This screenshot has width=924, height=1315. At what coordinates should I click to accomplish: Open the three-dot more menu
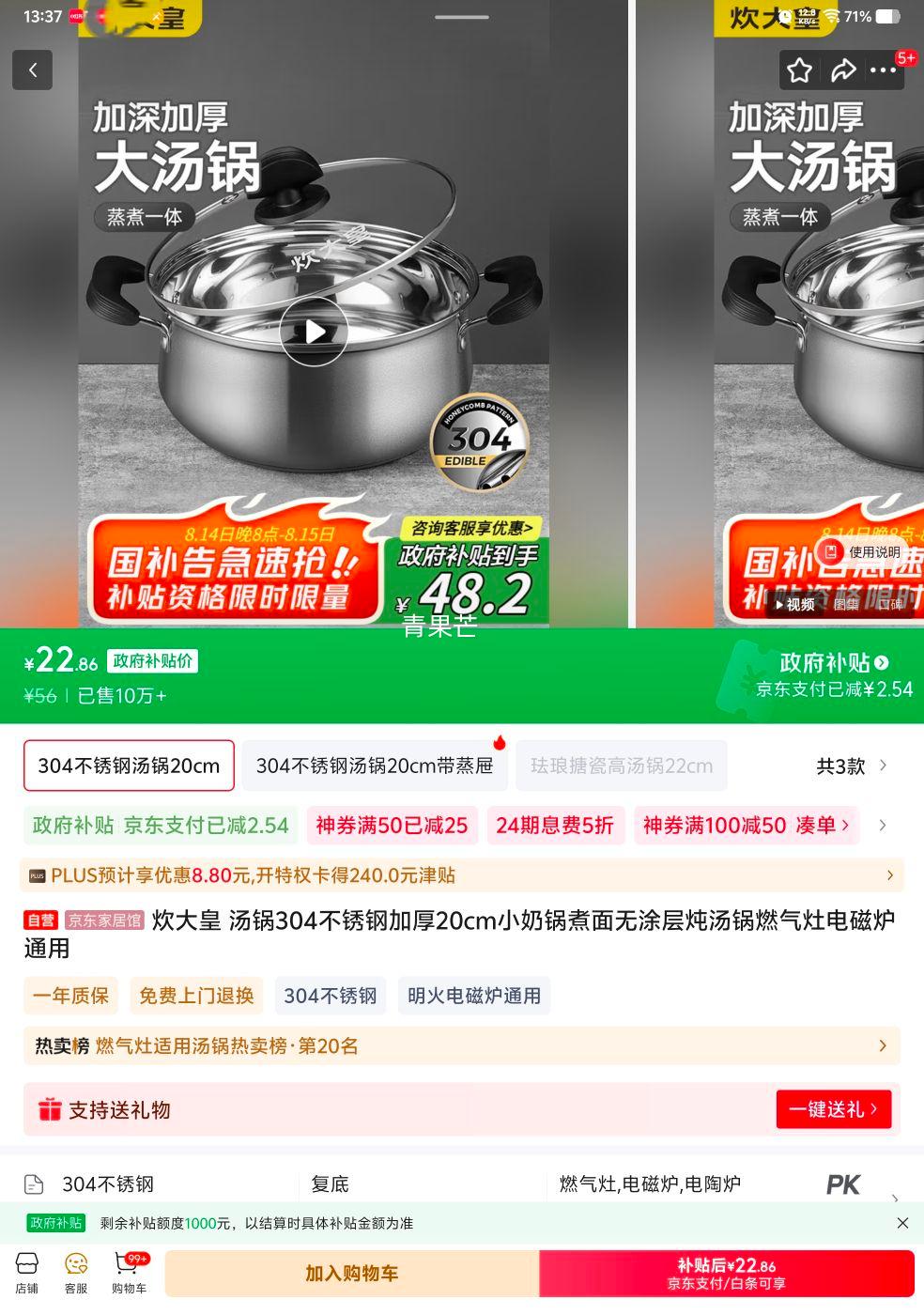tap(883, 70)
